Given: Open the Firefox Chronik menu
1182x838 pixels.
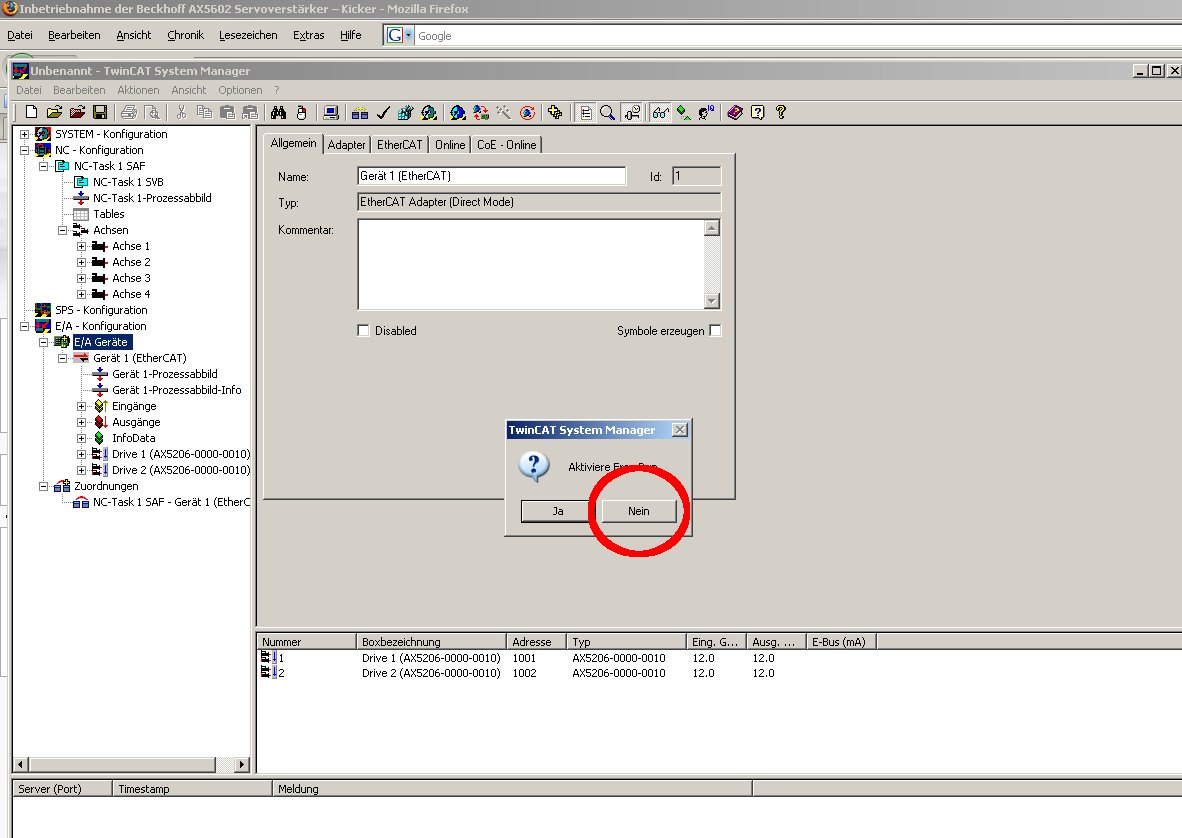Looking at the screenshot, I should coord(185,35).
